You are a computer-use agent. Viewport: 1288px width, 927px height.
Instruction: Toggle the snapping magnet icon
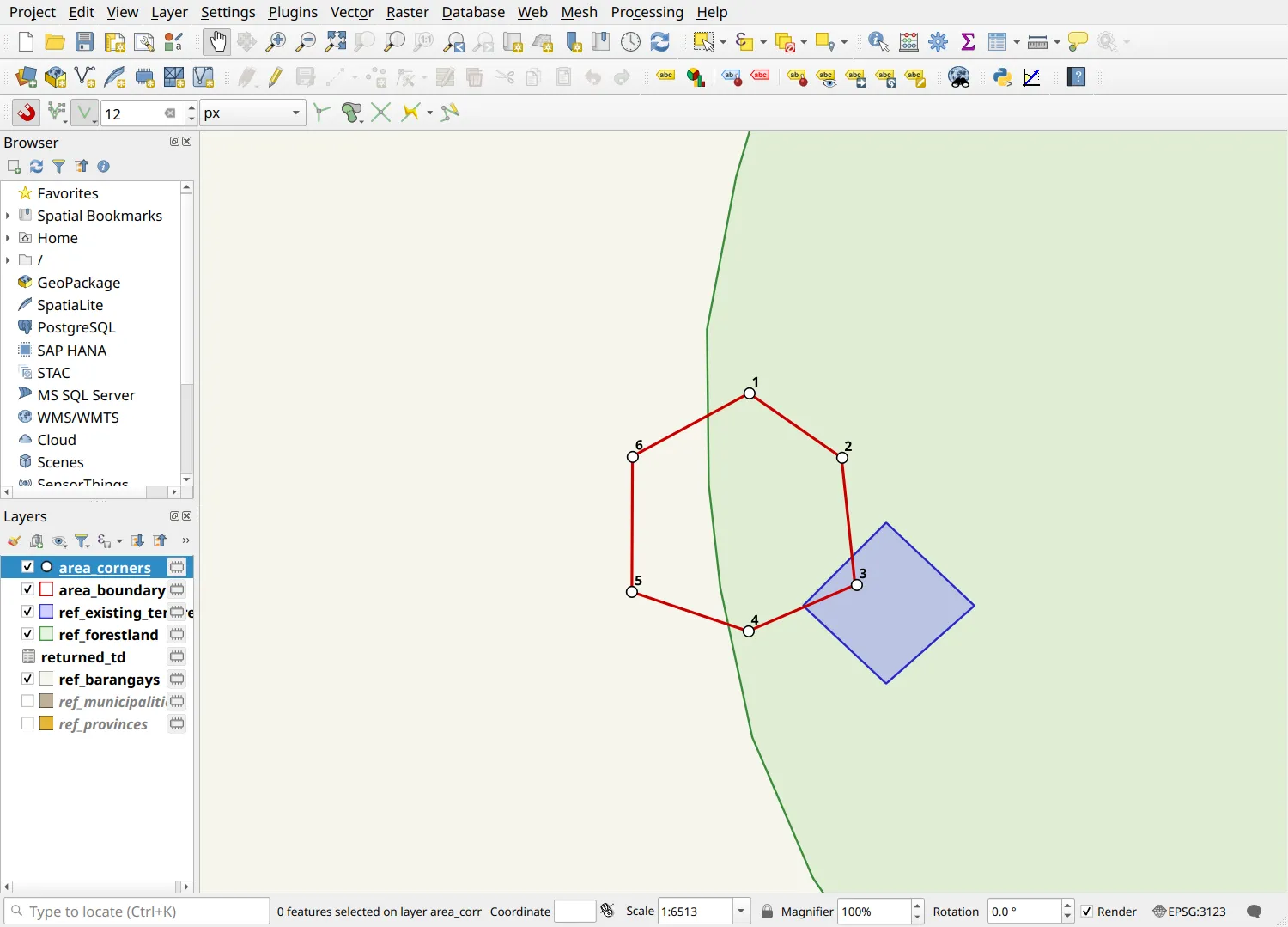(27, 113)
